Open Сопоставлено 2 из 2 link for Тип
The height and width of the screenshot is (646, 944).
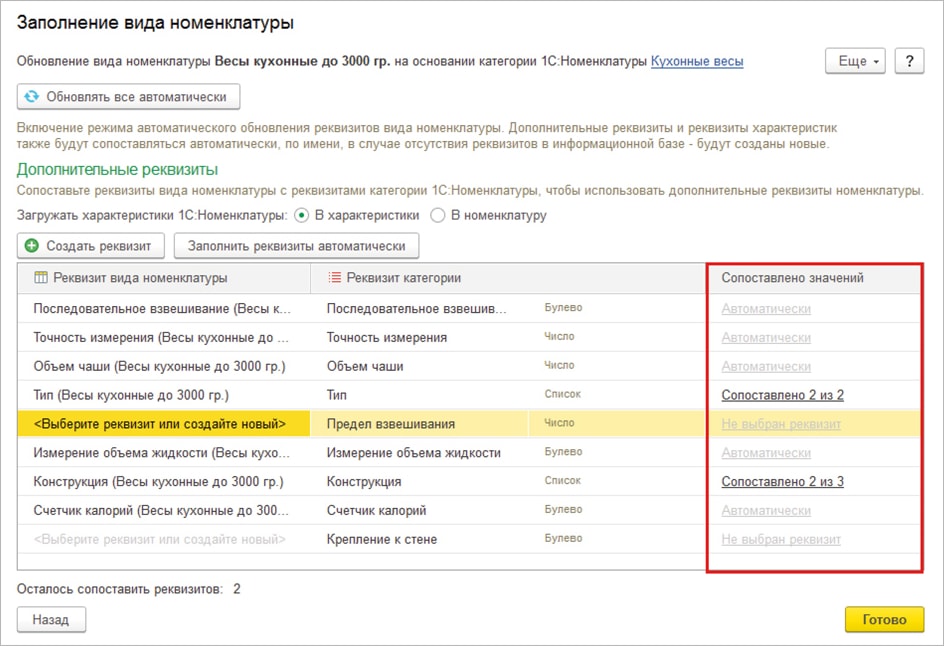pos(782,395)
